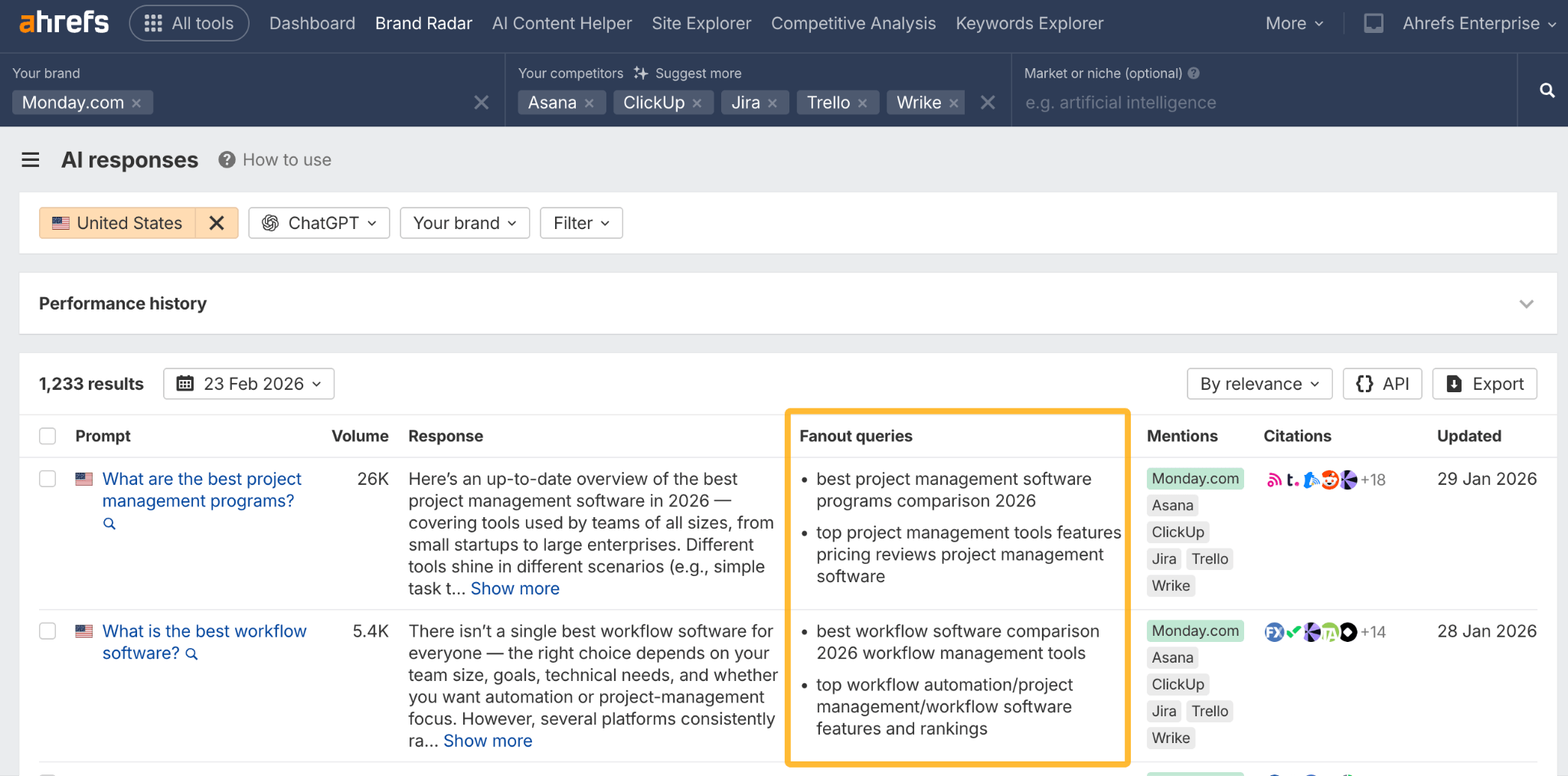Expand the Your brand filter dropdown
The image size is (1568, 776).
tap(464, 223)
